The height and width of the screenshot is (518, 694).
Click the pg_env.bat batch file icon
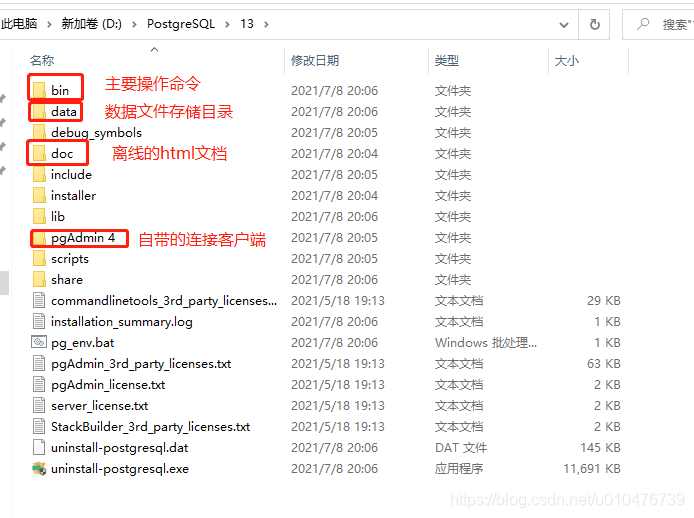[x=39, y=342]
